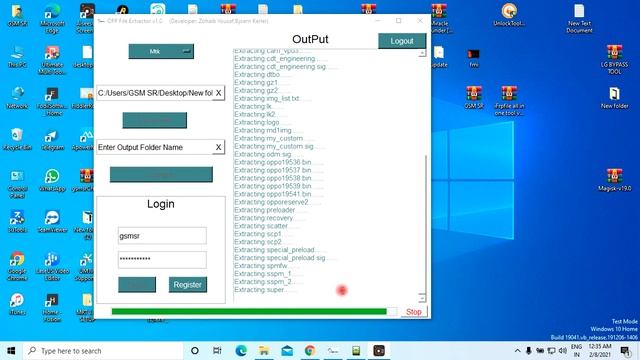Select the 'Extracting dtbo' log line

(x=262, y=75)
